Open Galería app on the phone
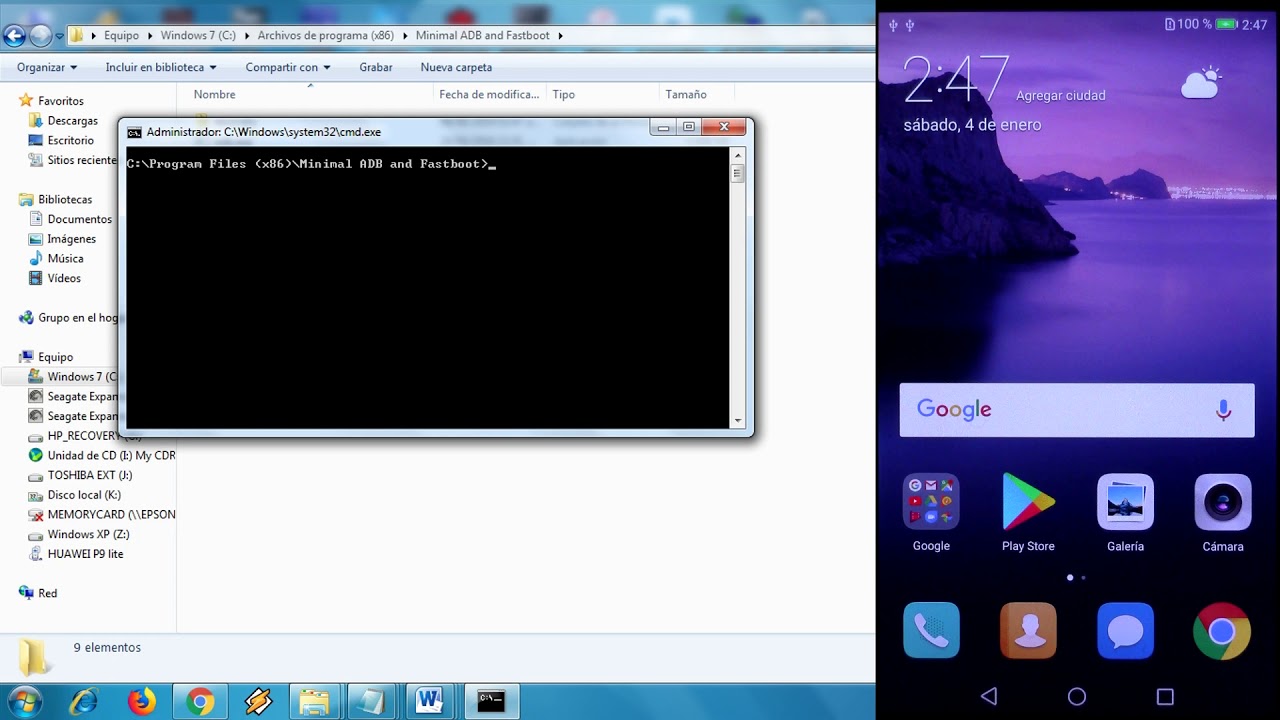The image size is (1280, 720). [x=1125, y=513]
